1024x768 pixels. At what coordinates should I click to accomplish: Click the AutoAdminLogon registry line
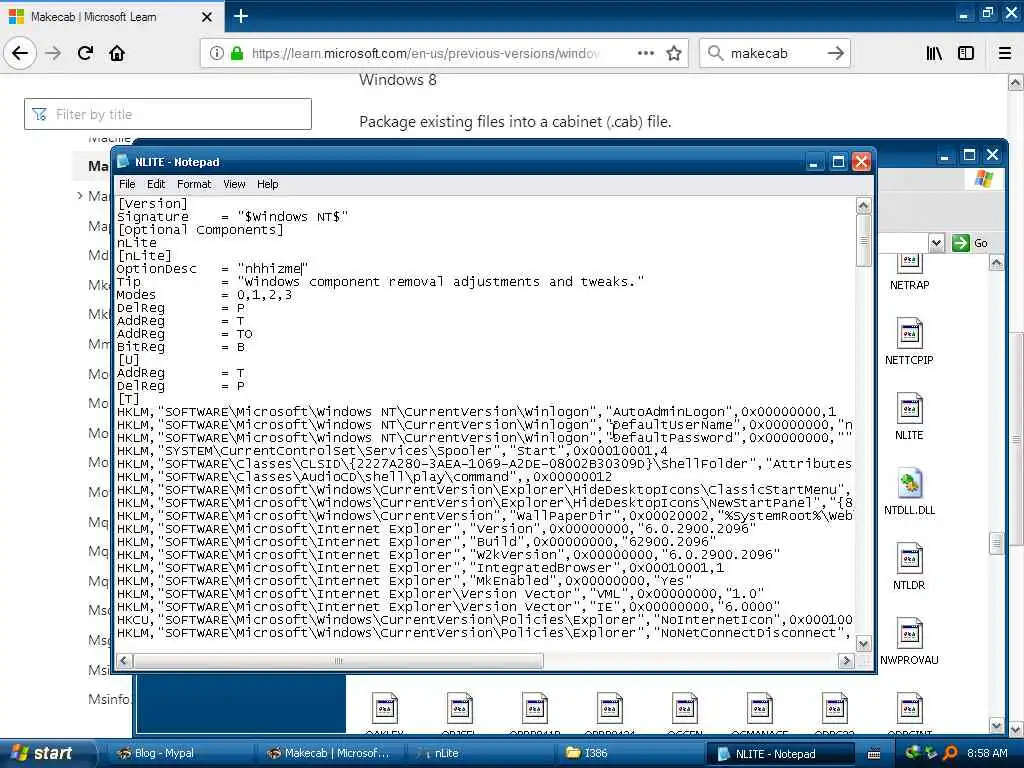(x=477, y=411)
